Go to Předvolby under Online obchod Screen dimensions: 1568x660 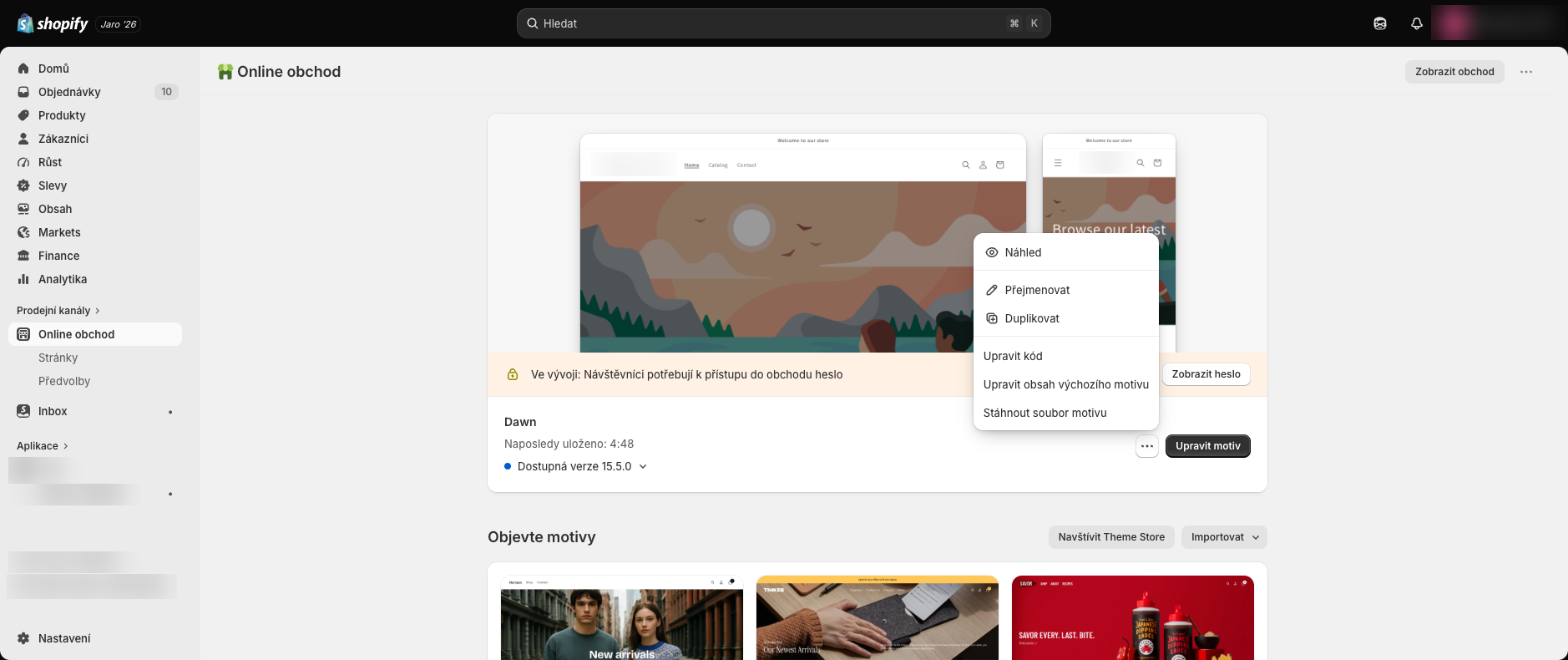64,381
